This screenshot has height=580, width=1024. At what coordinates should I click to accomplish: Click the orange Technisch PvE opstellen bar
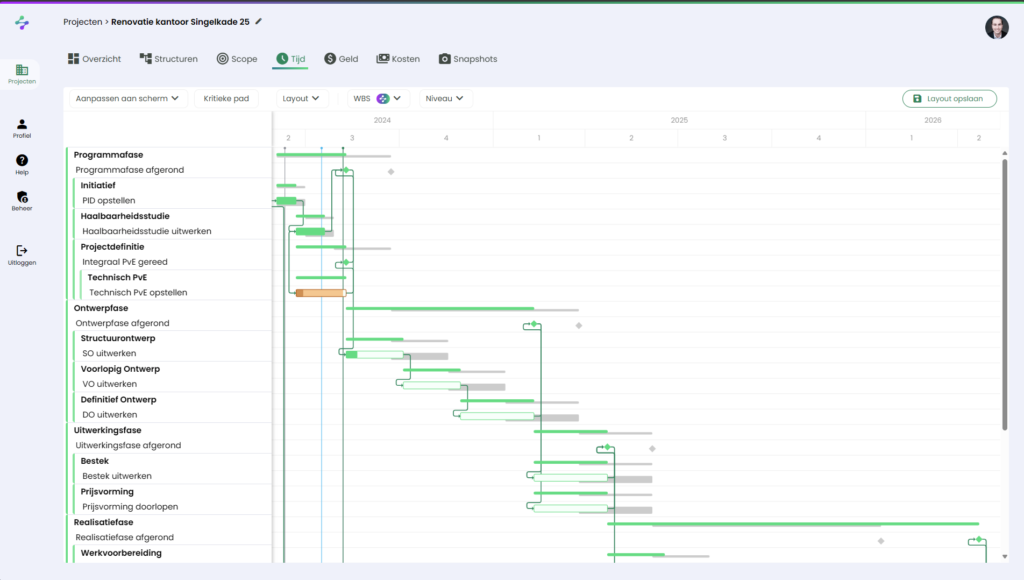point(320,293)
